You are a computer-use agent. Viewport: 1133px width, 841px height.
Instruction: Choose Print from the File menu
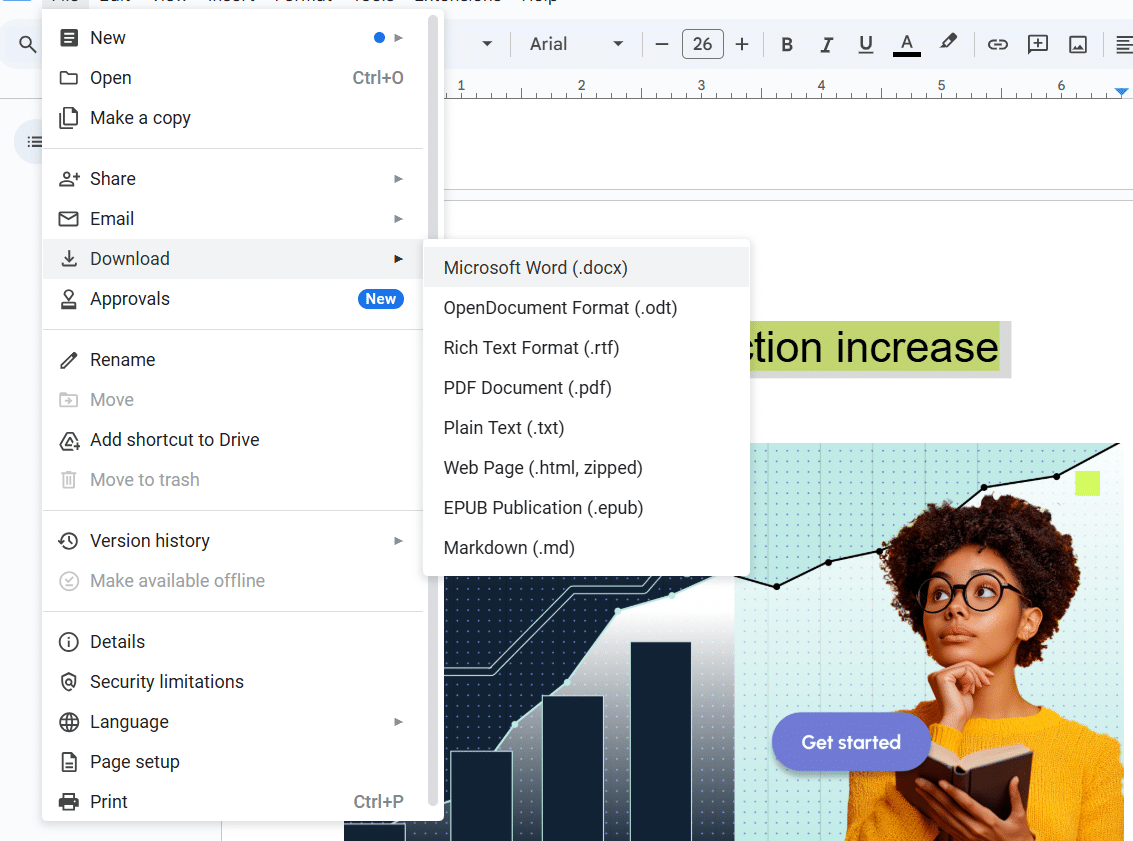233,801
